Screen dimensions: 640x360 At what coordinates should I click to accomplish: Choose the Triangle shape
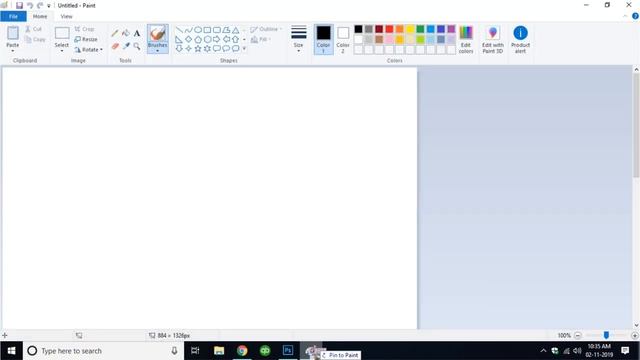pos(236,30)
